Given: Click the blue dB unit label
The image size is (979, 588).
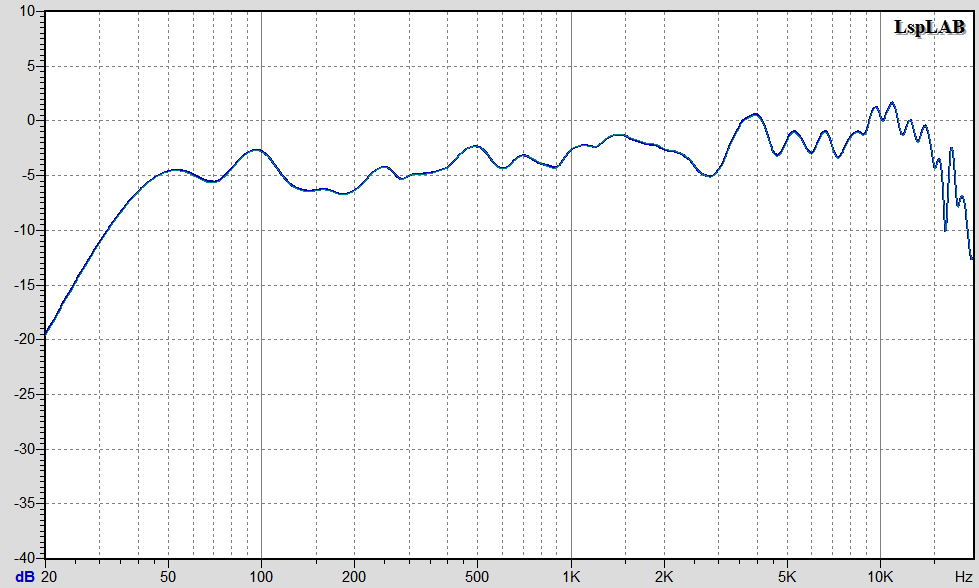Looking at the screenshot, I should 25,577.
